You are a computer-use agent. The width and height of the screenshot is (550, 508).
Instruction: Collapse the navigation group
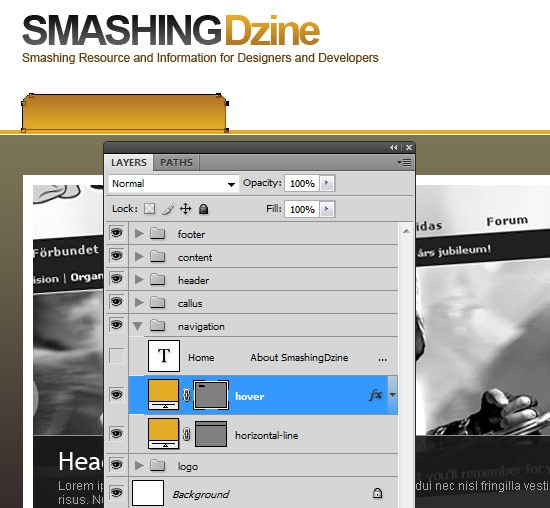(x=138, y=326)
